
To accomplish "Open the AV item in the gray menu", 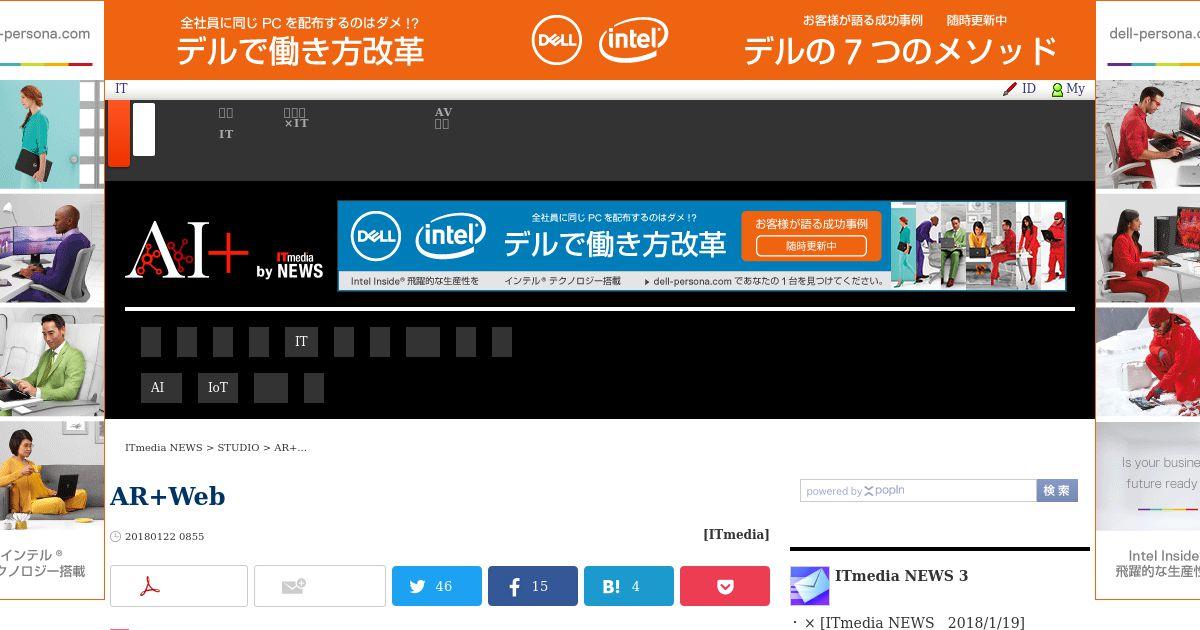I will tap(443, 118).
